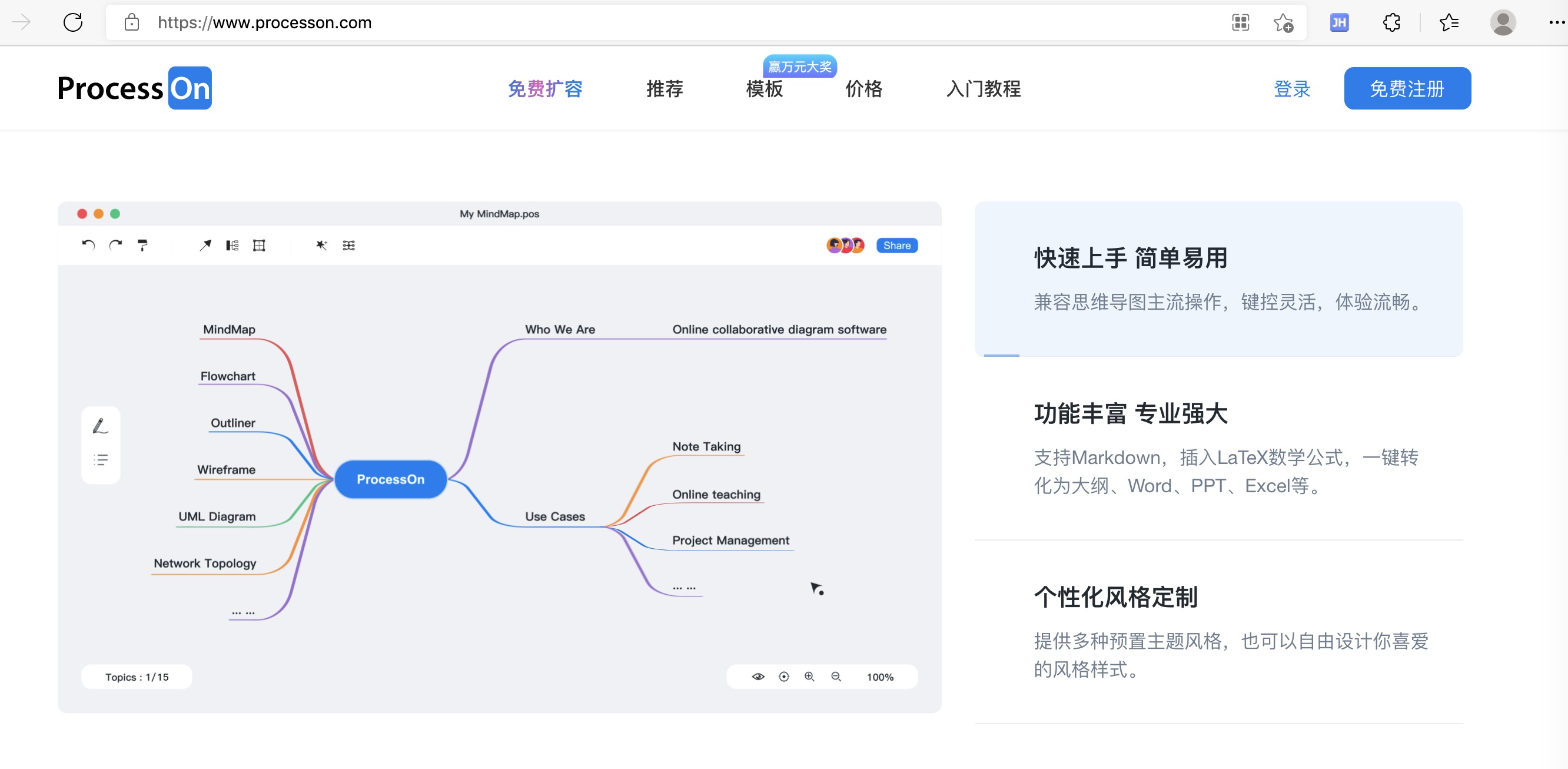
Task: Click the zoom out magnifier icon
Action: pyautogui.click(x=836, y=677)
